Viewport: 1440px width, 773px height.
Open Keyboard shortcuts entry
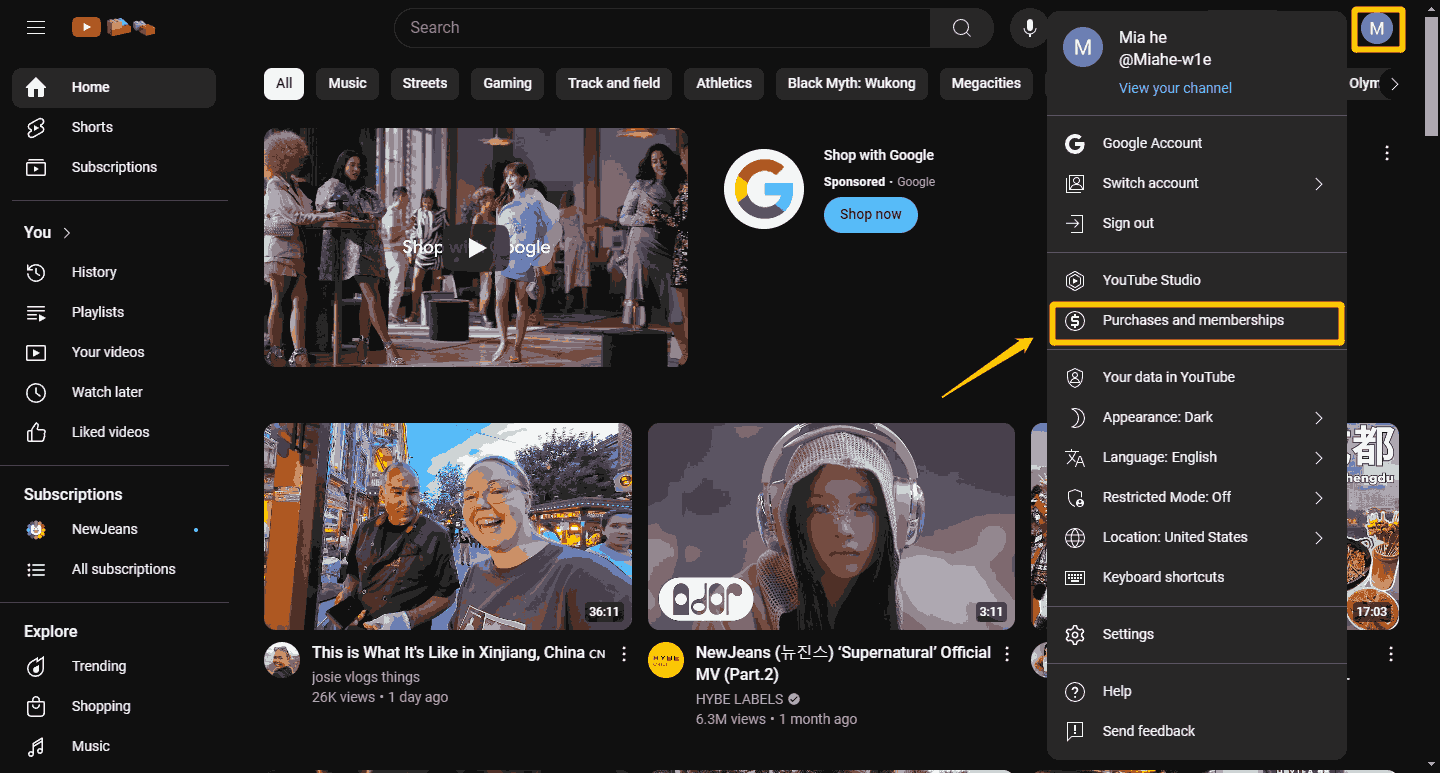[1197, 577]
